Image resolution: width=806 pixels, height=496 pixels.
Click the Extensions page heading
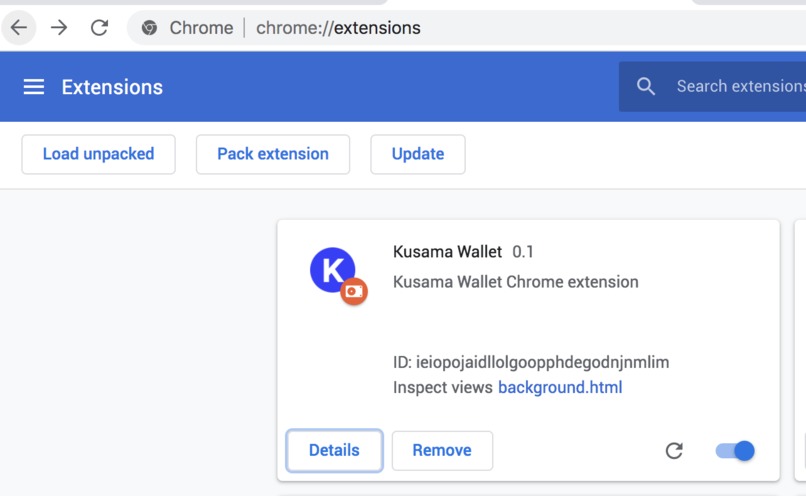tap(112, 87)
